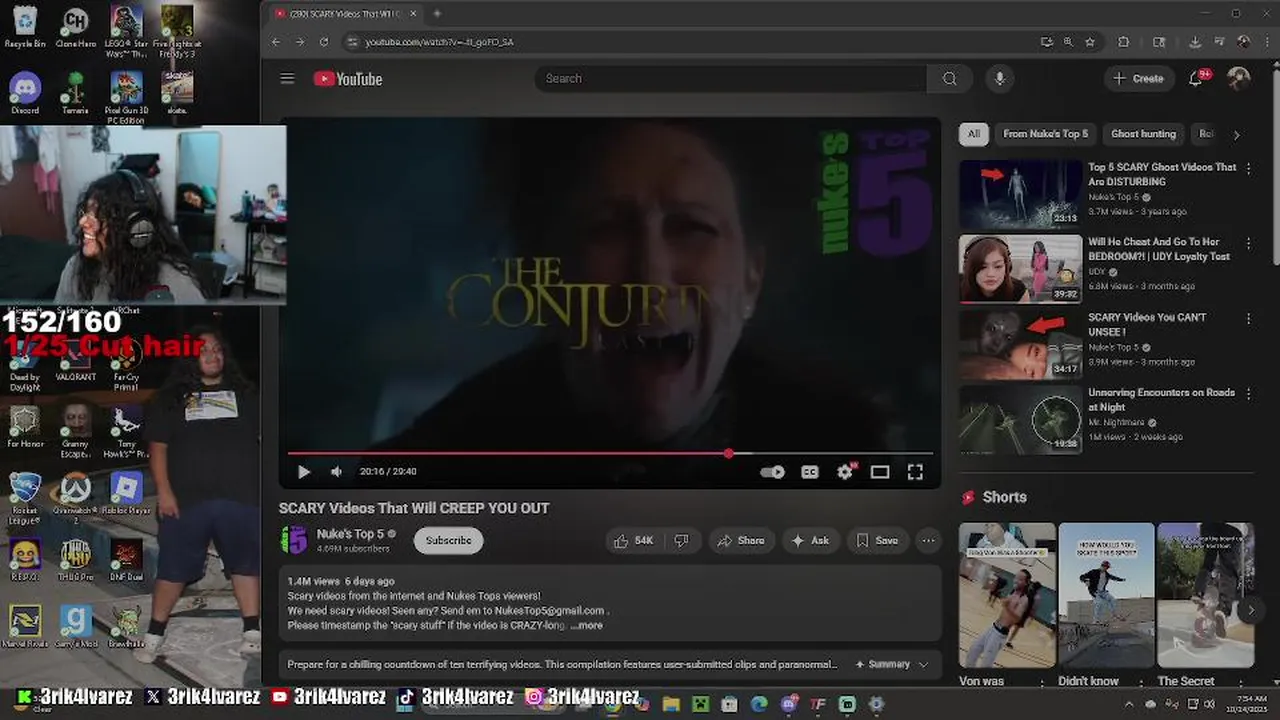This screenshot has width=1280, height=720.
Task: Show hidden system tray icons chevron
Action: (x=1129, y=704)
